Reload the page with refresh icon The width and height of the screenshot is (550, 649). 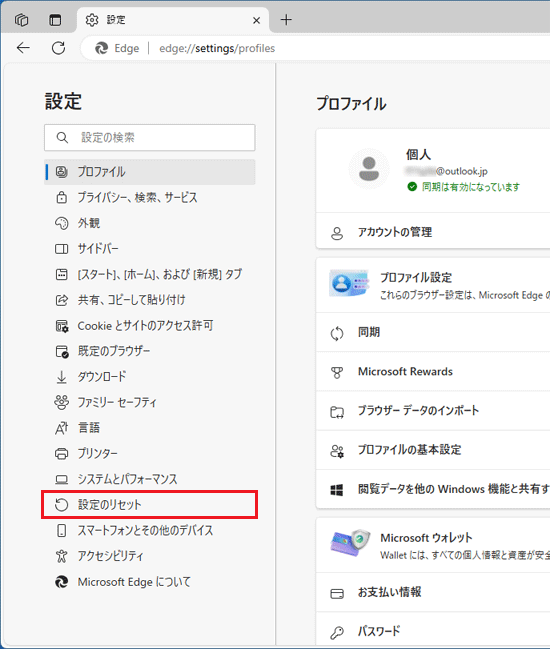pos(58,48)
